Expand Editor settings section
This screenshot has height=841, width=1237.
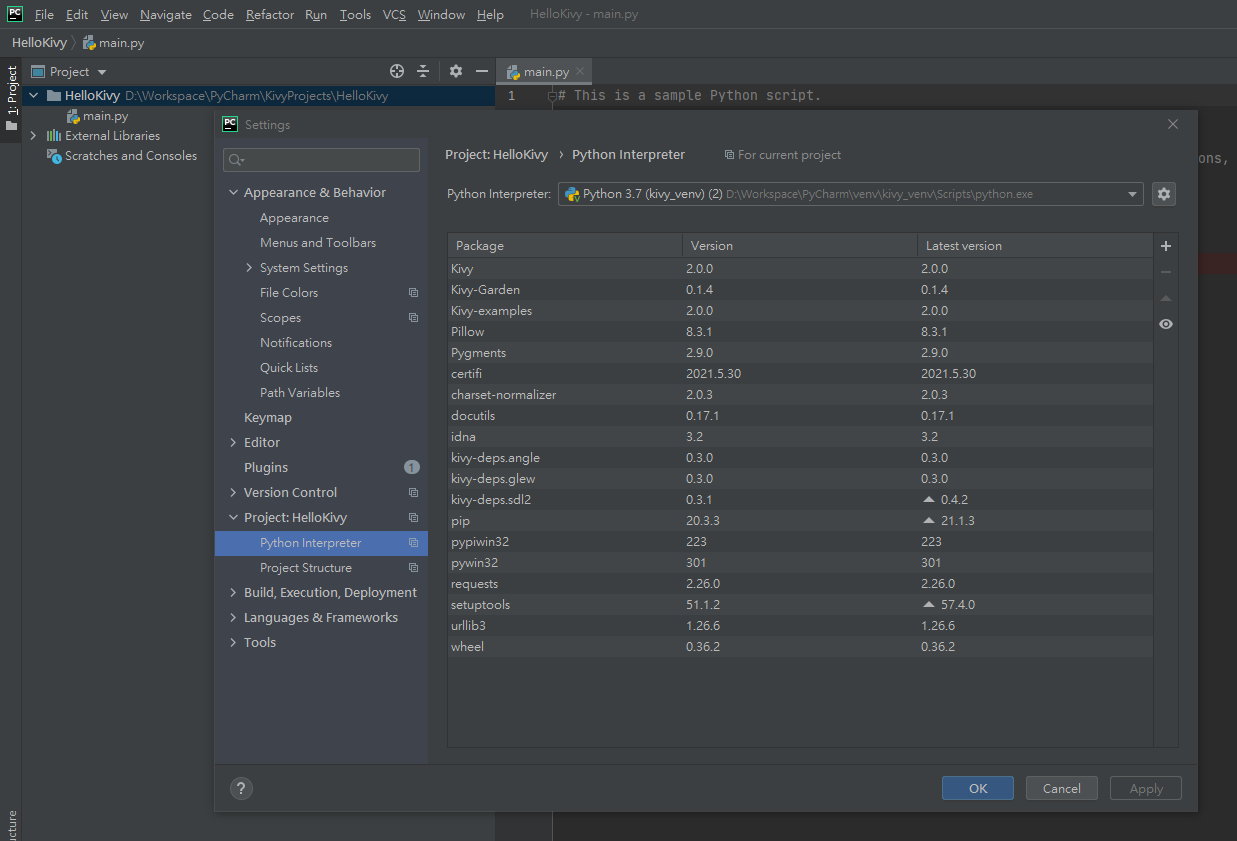(x=233, y=443)
